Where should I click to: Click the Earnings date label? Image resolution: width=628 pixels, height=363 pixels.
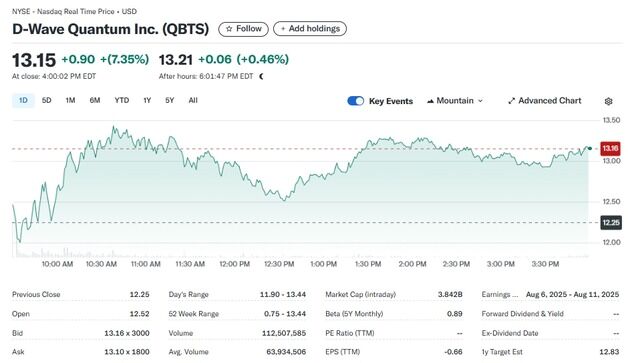500,294
